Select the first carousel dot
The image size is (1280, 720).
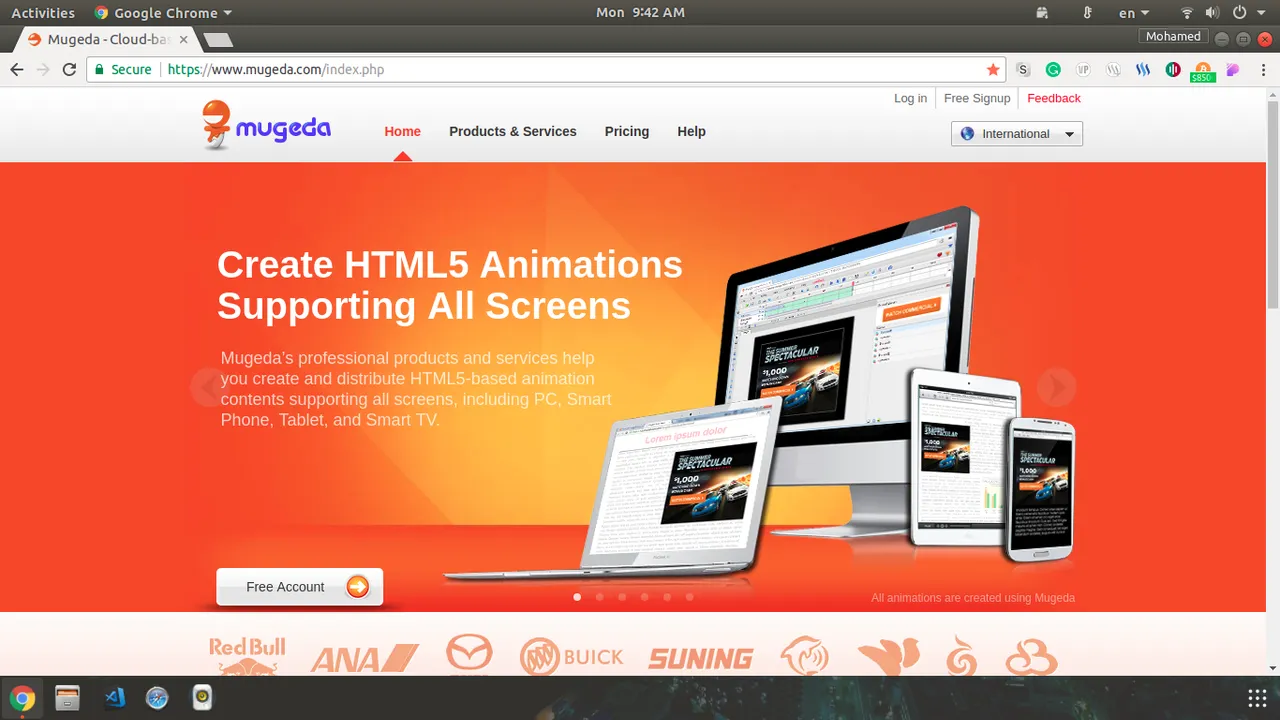[577, 597]
